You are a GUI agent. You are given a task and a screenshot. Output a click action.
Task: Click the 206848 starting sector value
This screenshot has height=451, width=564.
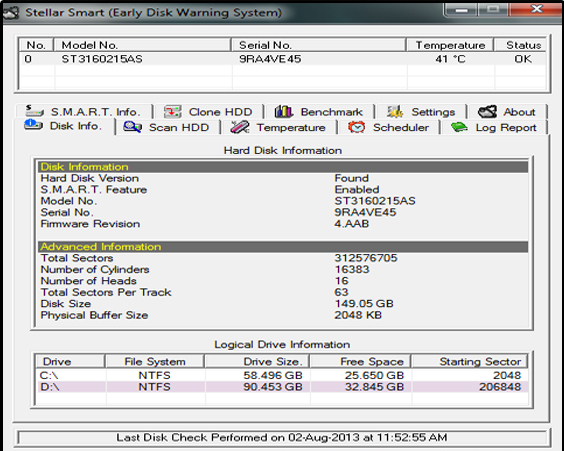coord(500,387)
